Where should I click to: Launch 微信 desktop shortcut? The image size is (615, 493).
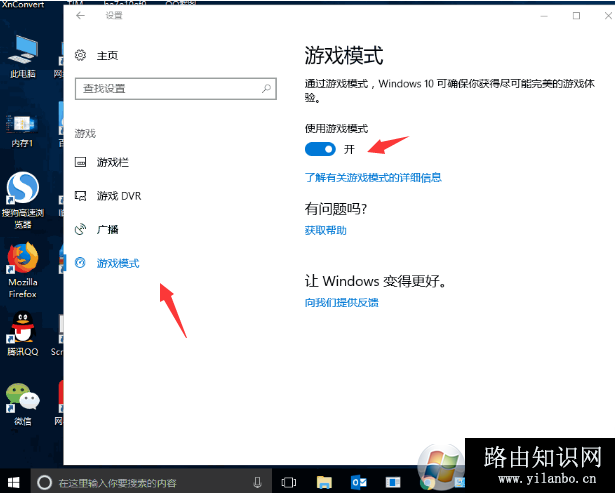tap(23, 404)
